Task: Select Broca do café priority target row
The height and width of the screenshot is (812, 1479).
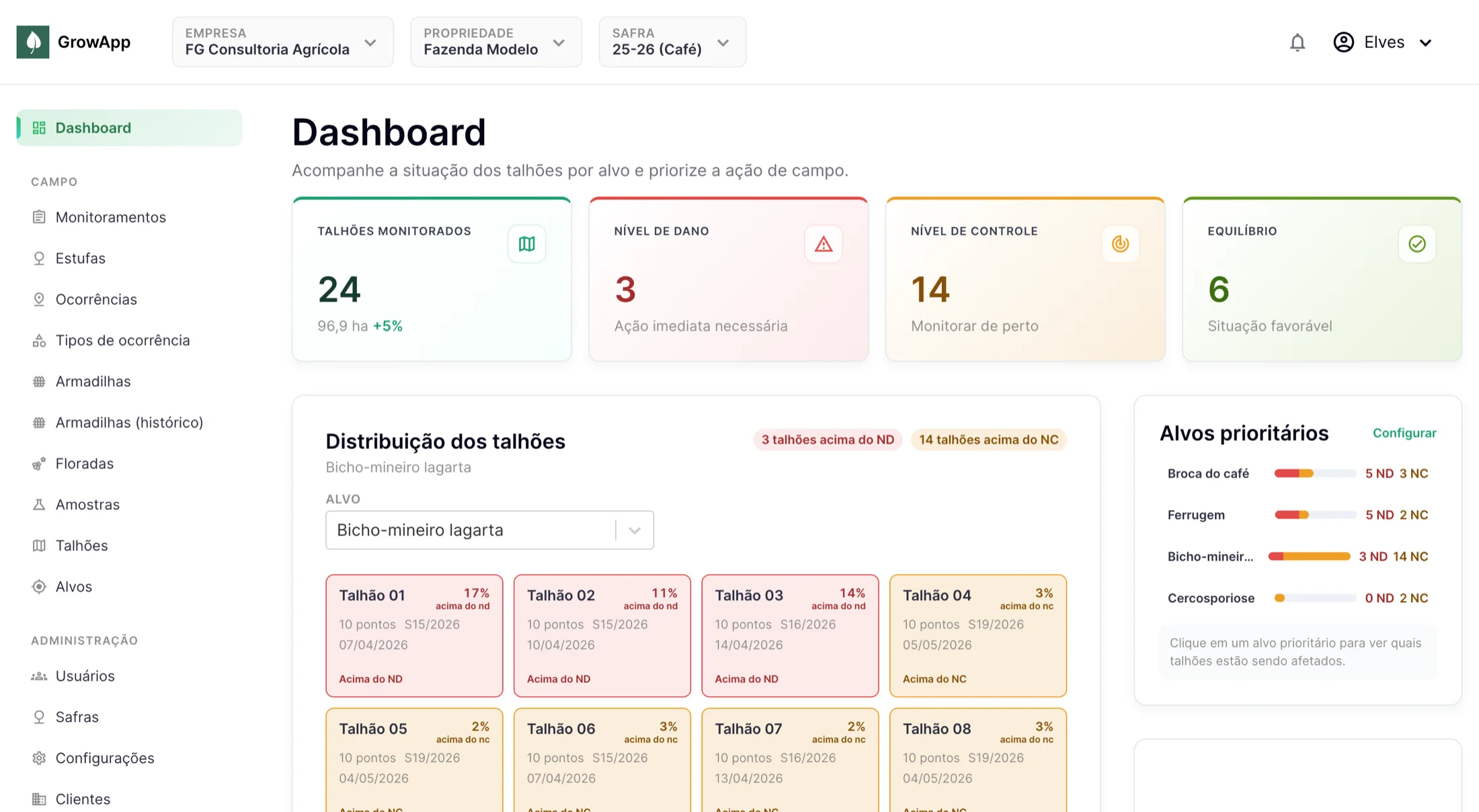Action: coord(1297,474)
